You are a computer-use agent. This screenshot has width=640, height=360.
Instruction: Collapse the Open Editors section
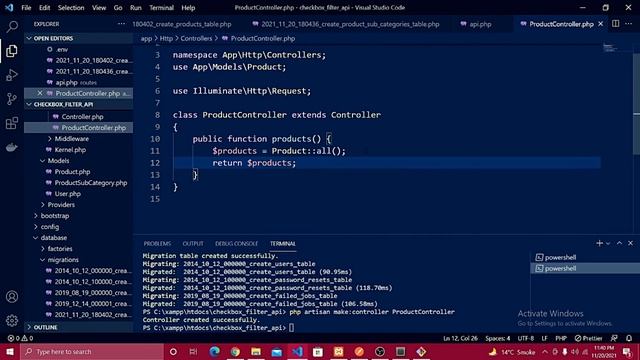78,38
